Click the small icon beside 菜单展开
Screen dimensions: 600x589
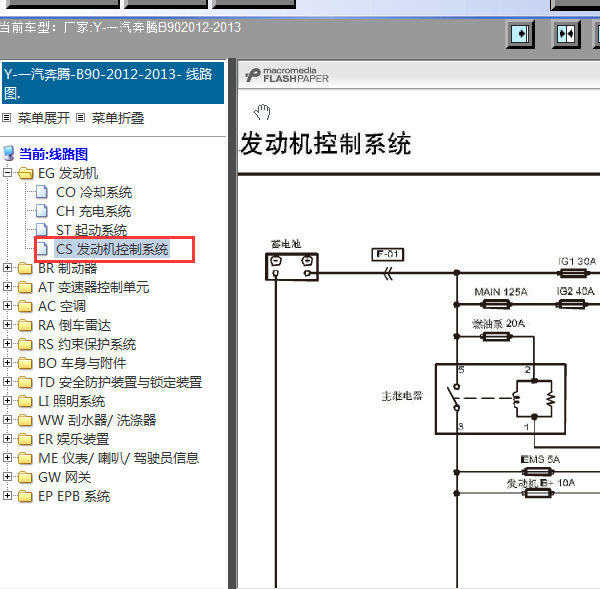pos(7,117)
